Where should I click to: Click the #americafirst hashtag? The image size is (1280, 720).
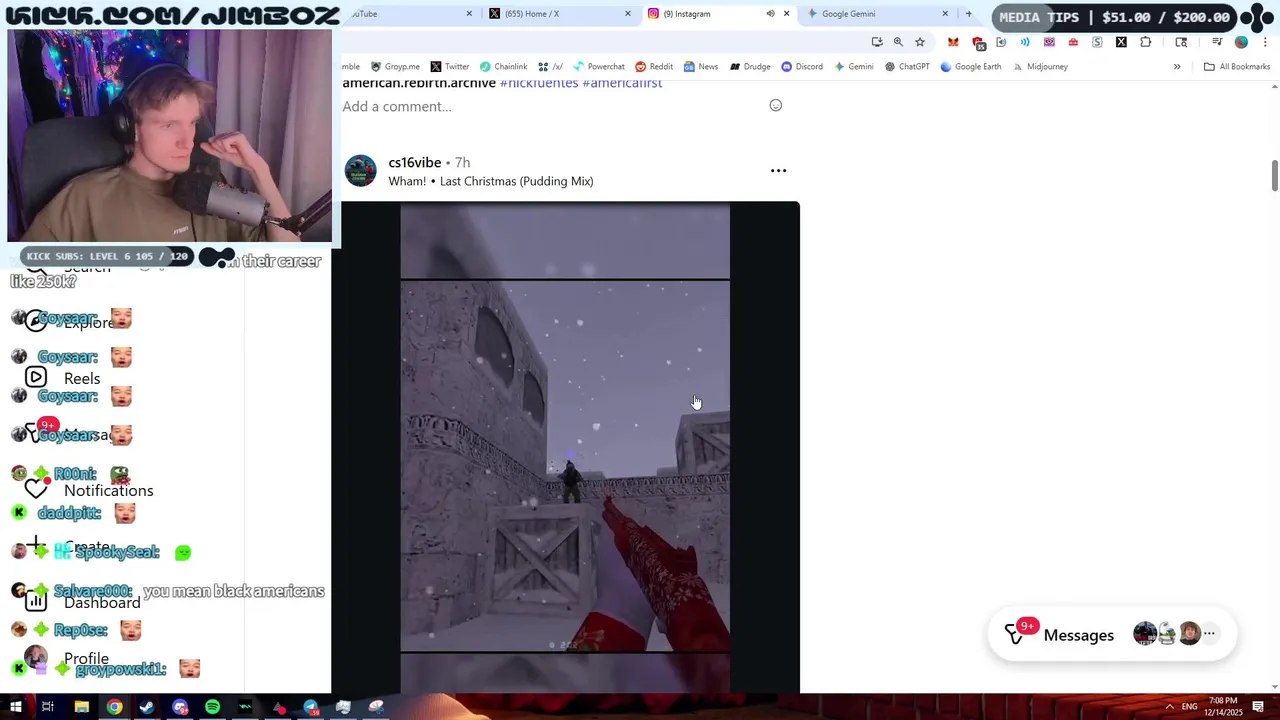click(x=622, y=83)
